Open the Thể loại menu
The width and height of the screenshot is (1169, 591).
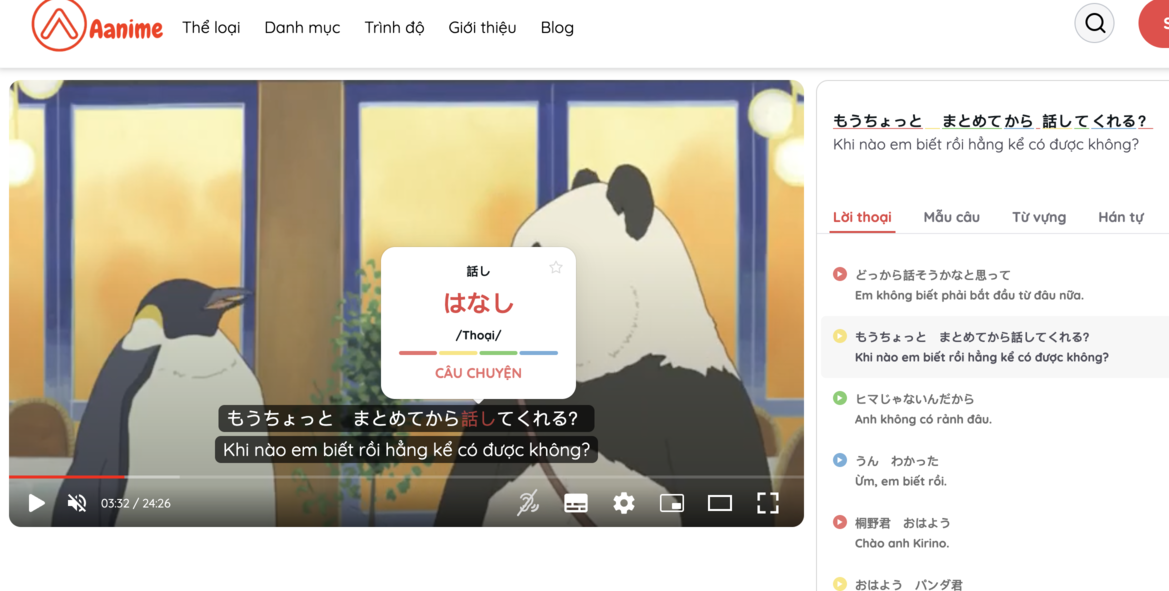pyautogui.click(x=211, y=28)
